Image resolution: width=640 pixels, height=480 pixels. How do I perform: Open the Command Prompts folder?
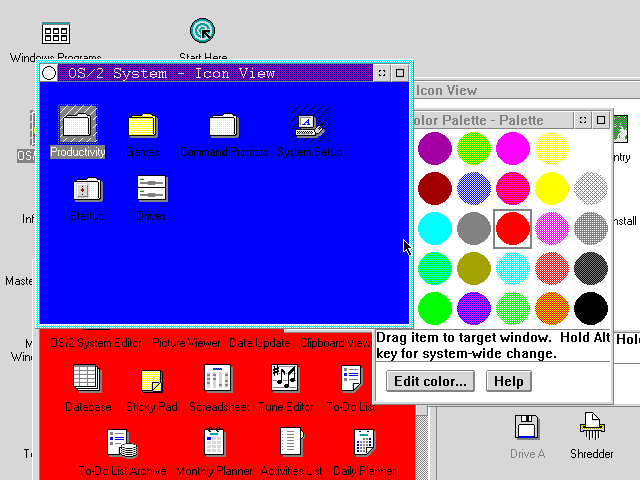[x=224, y=125]
